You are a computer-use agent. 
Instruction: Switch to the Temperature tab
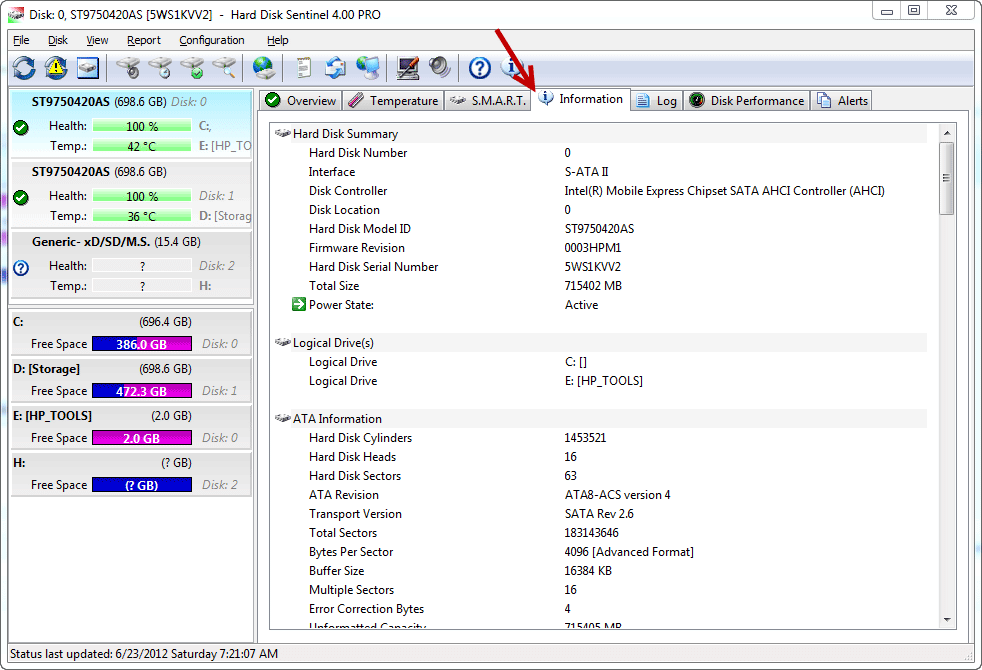pos(393,101)
